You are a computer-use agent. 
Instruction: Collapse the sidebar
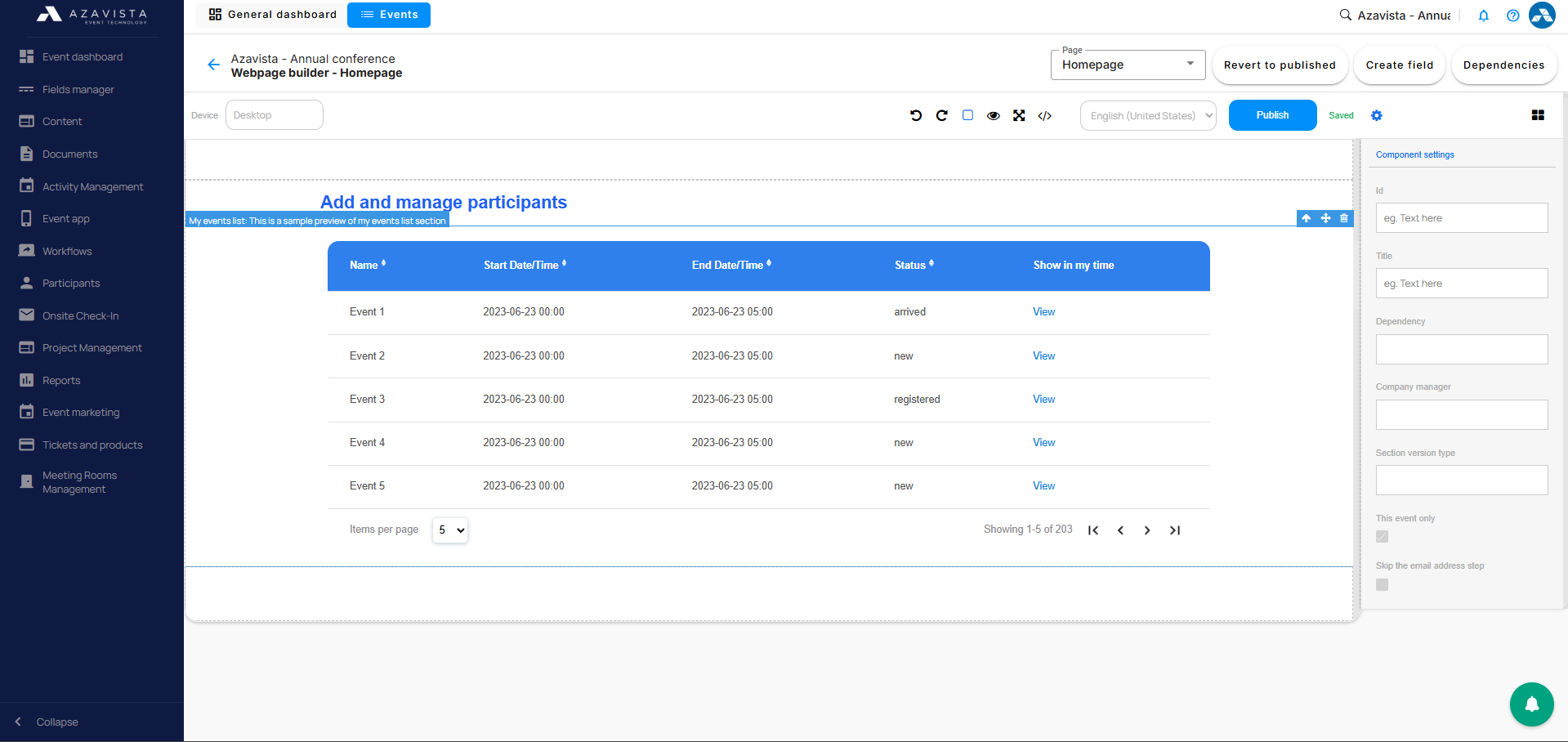click(47, 722)
